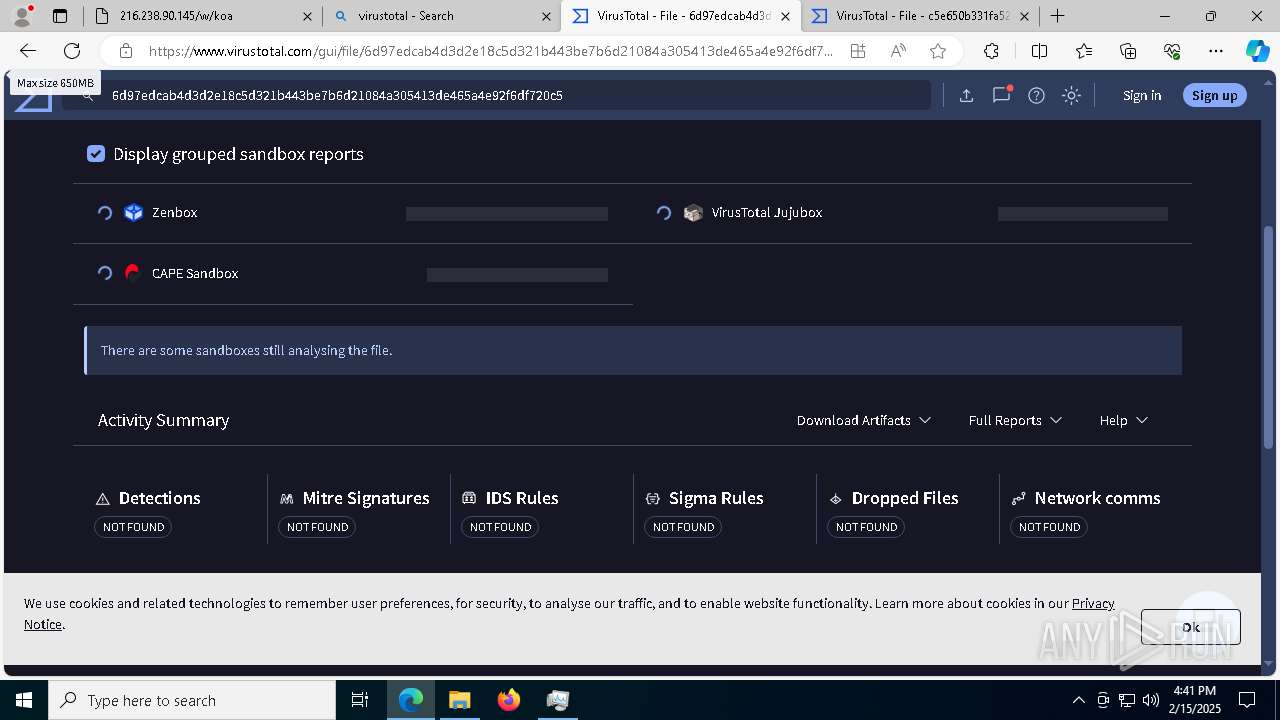Uncheck Display grouped sandbox reports
This screenshot has width=1280, height=720.
pyautogui.click(x=96, y=154)
